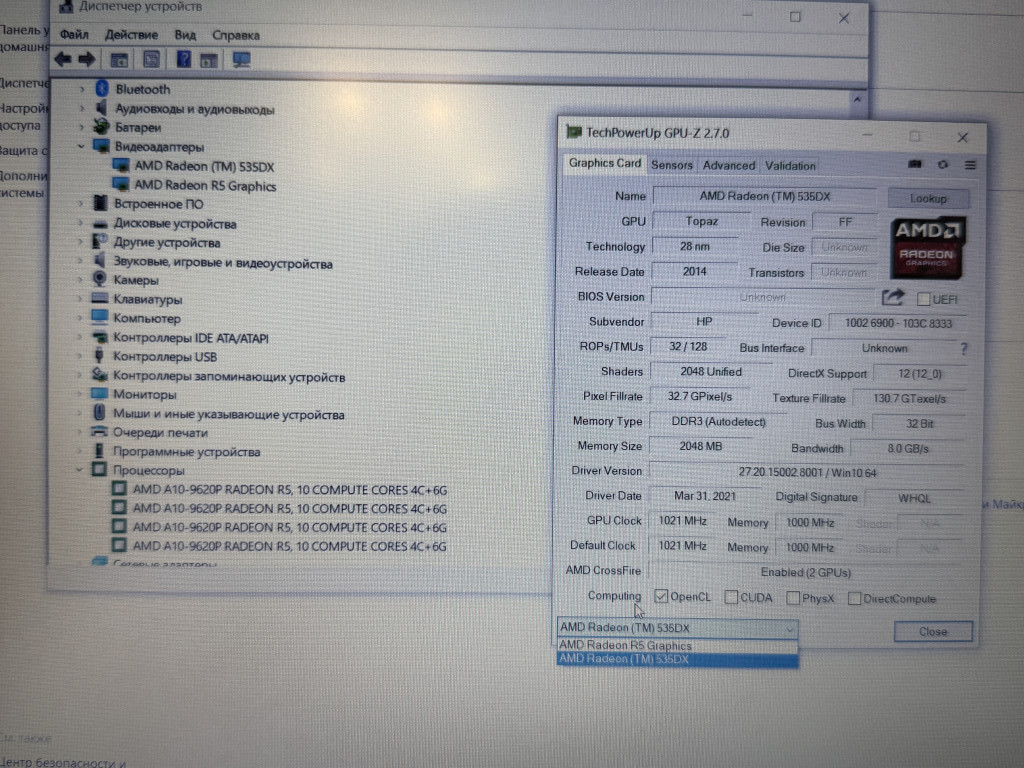The width and height of the screenshot is (1024, 768).
Task: Click the Очереди печати printer icon
Action: (x=99, y=432)
